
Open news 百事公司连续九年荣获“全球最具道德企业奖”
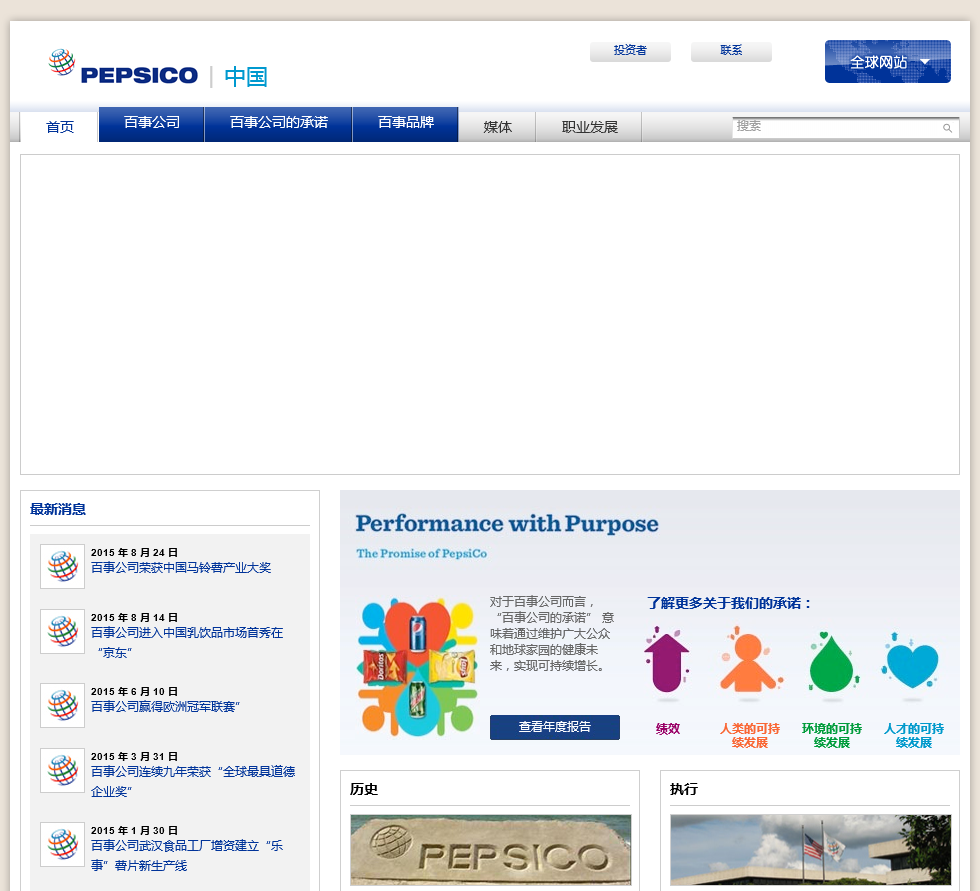(193, 781)
